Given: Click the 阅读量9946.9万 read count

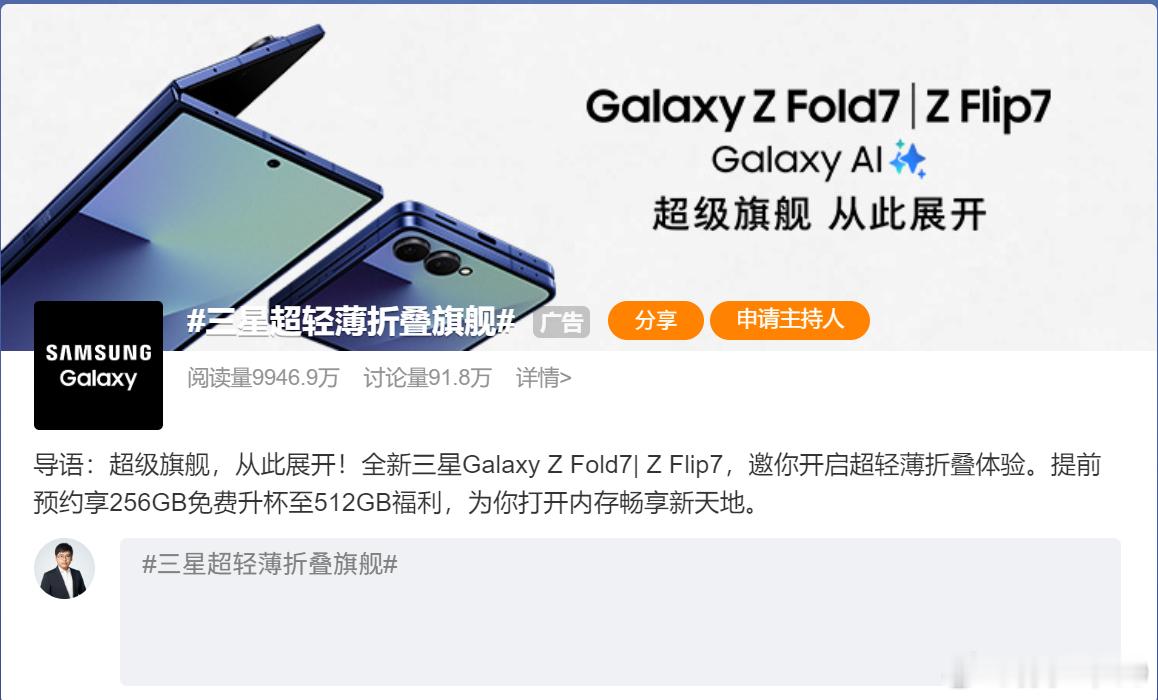Looking at the screenshot, I should [263, 378].
